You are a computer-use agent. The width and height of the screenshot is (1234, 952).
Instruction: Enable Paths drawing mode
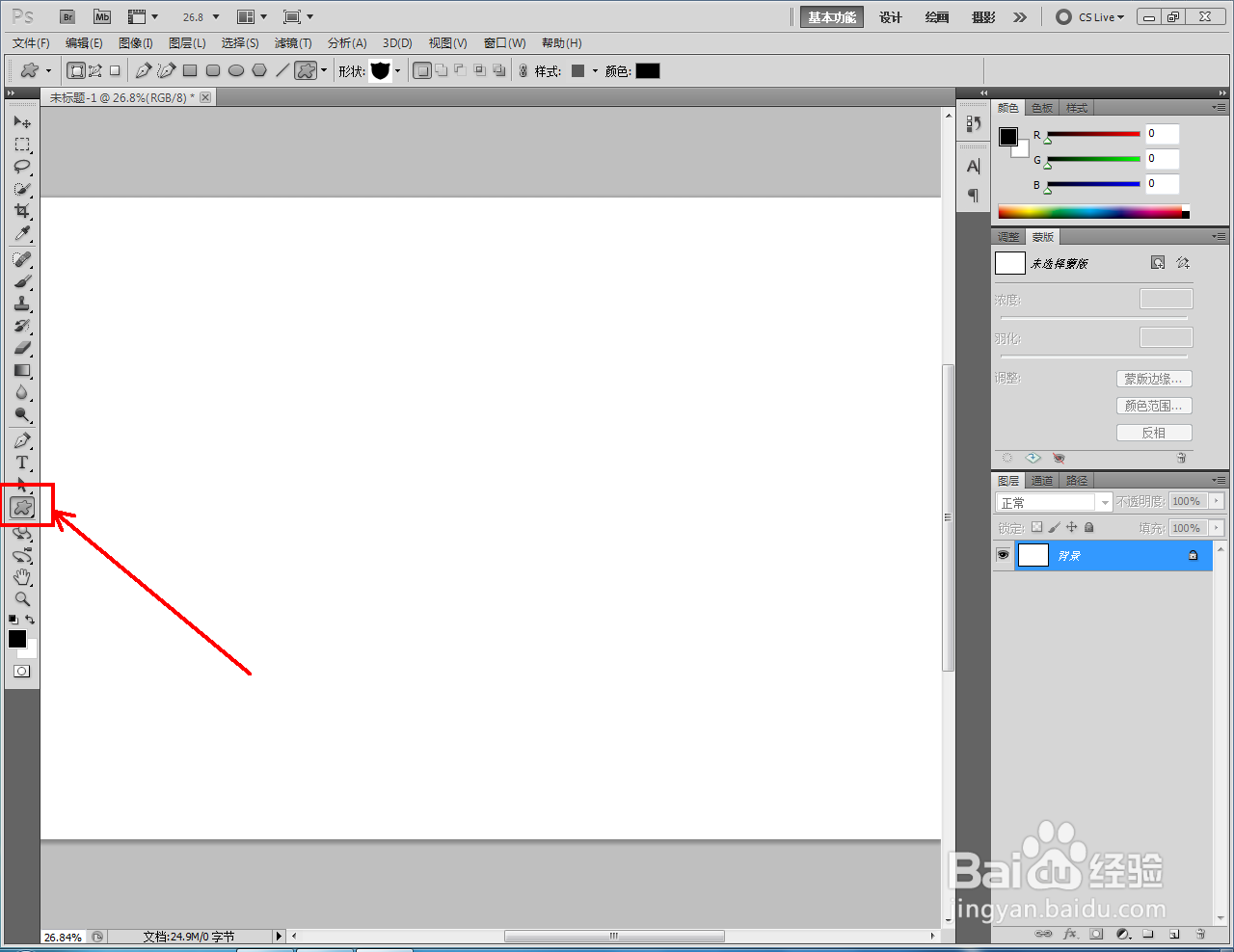[95, 70]
